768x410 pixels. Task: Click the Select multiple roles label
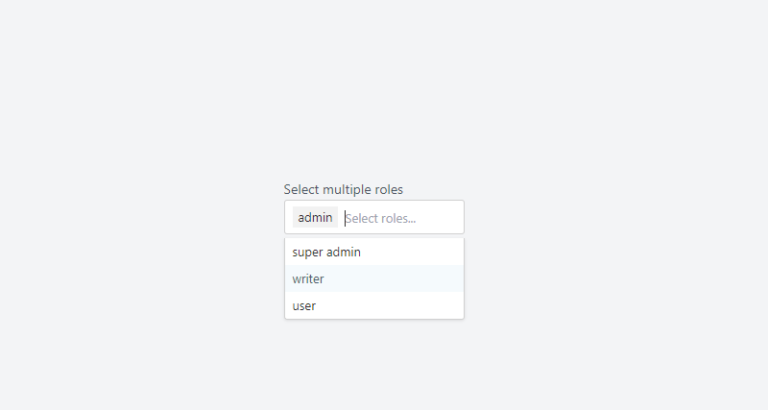(x=343, y=190)
